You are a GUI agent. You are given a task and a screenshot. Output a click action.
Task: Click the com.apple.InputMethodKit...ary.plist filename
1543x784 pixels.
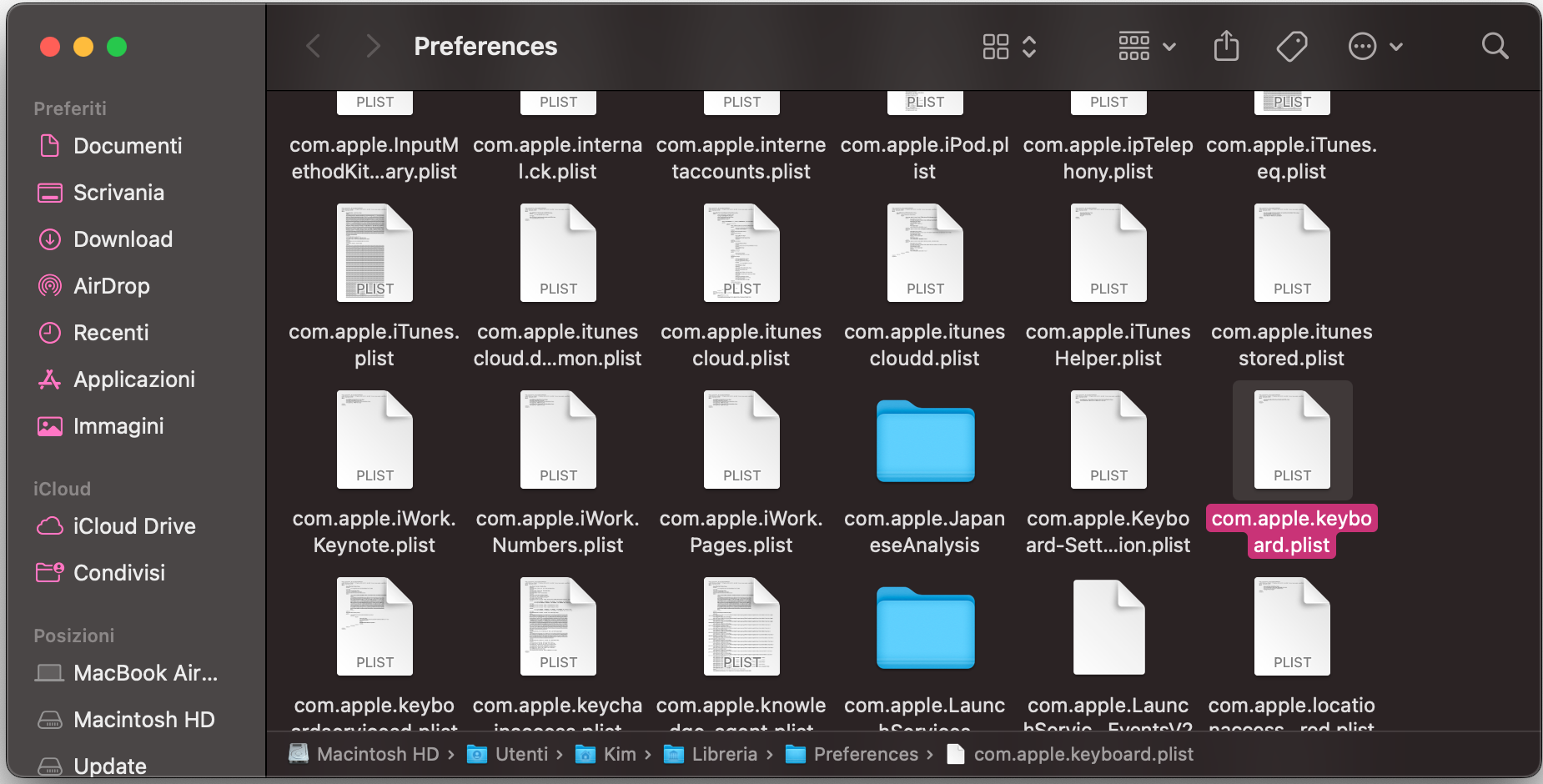pyautogui.click(x=374, y=158)
